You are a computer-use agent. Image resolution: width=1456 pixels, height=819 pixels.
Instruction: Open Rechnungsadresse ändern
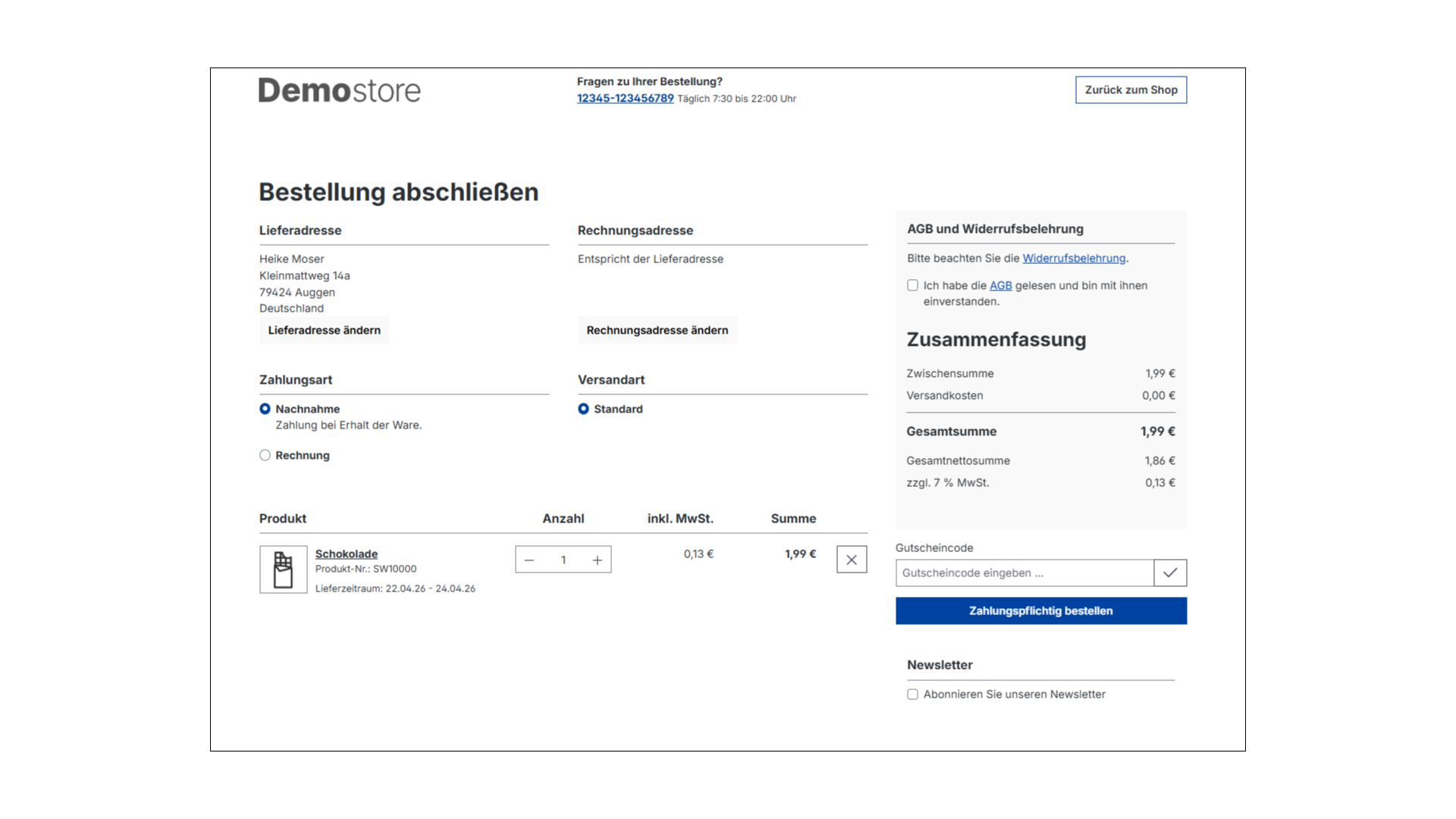(657, 330)
